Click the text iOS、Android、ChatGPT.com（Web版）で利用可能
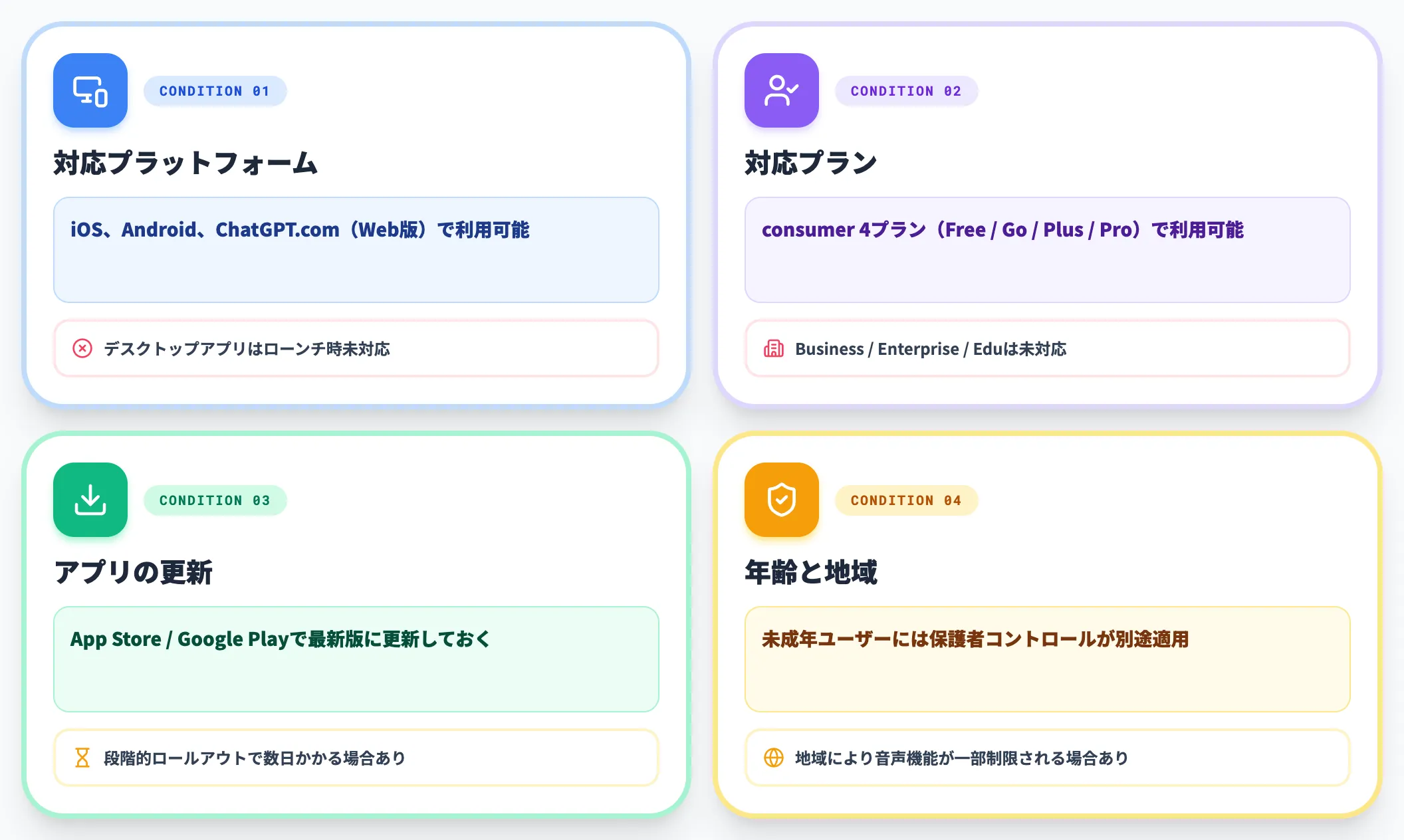Image resolution: width=1404 pixels, height=840 pixels. coord(300,230)
